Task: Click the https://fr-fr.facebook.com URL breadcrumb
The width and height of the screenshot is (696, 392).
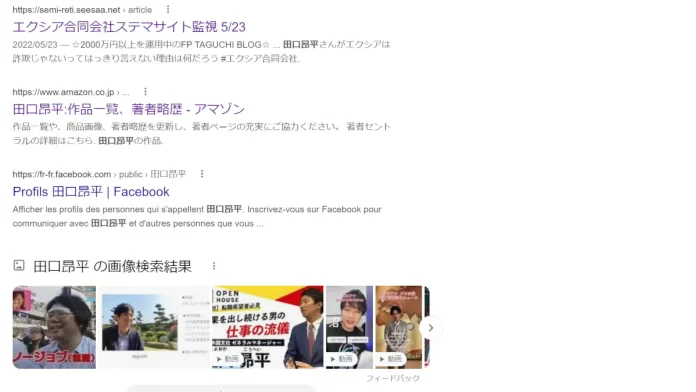Action: 99,174
